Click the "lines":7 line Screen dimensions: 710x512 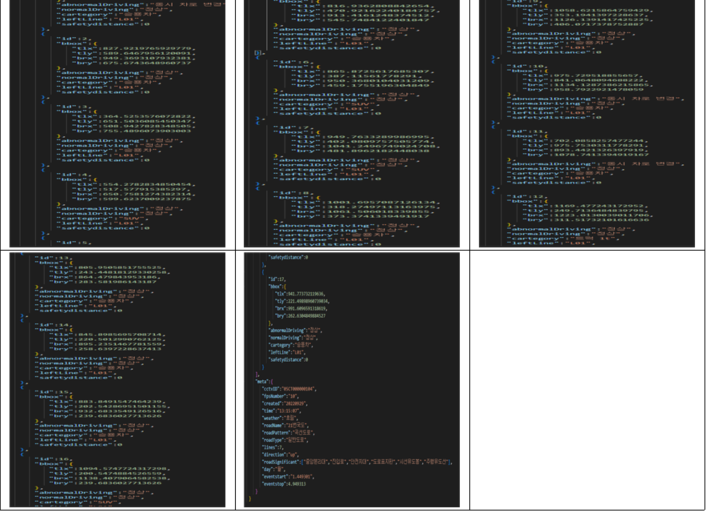[x=272, y=447]
